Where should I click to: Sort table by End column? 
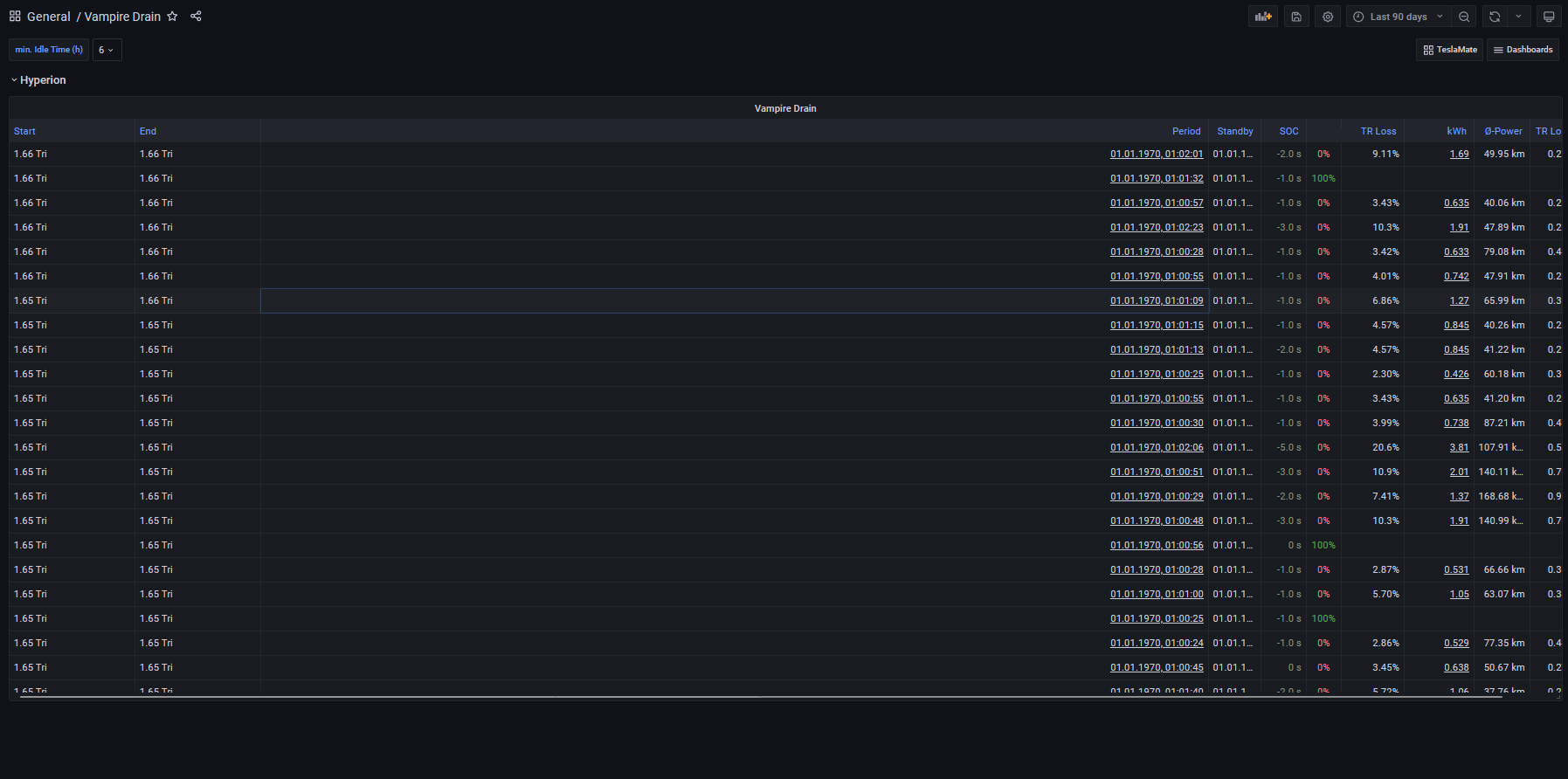click(x=148, y=131)
